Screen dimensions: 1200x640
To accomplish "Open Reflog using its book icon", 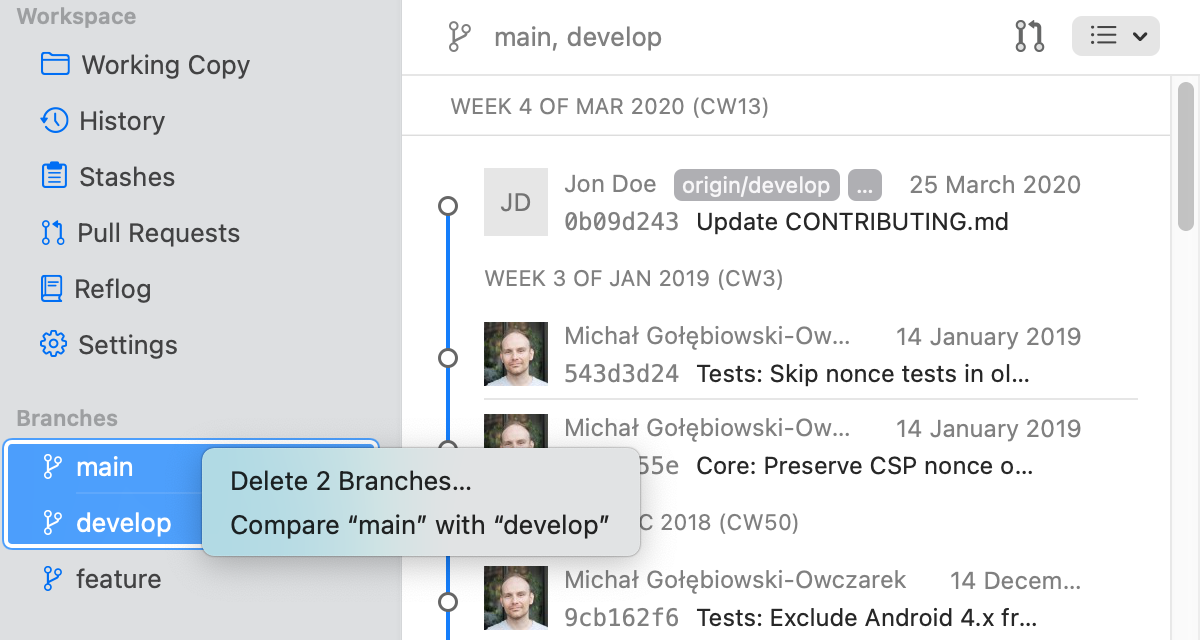I will tap(52, 289).
